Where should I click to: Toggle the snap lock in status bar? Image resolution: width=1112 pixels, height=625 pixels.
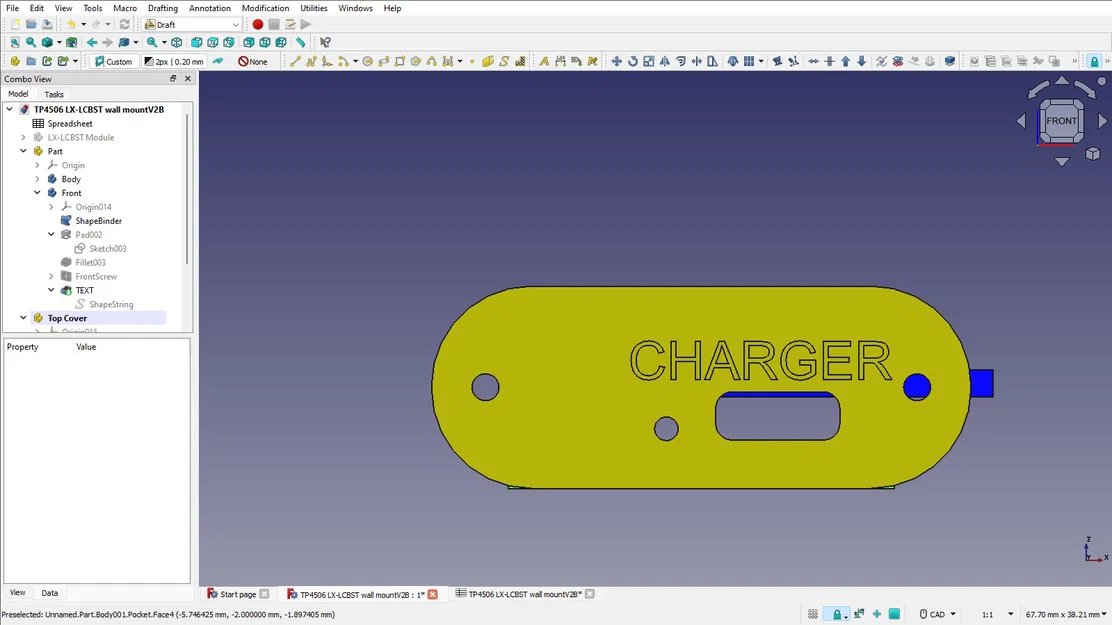(838, 614)
